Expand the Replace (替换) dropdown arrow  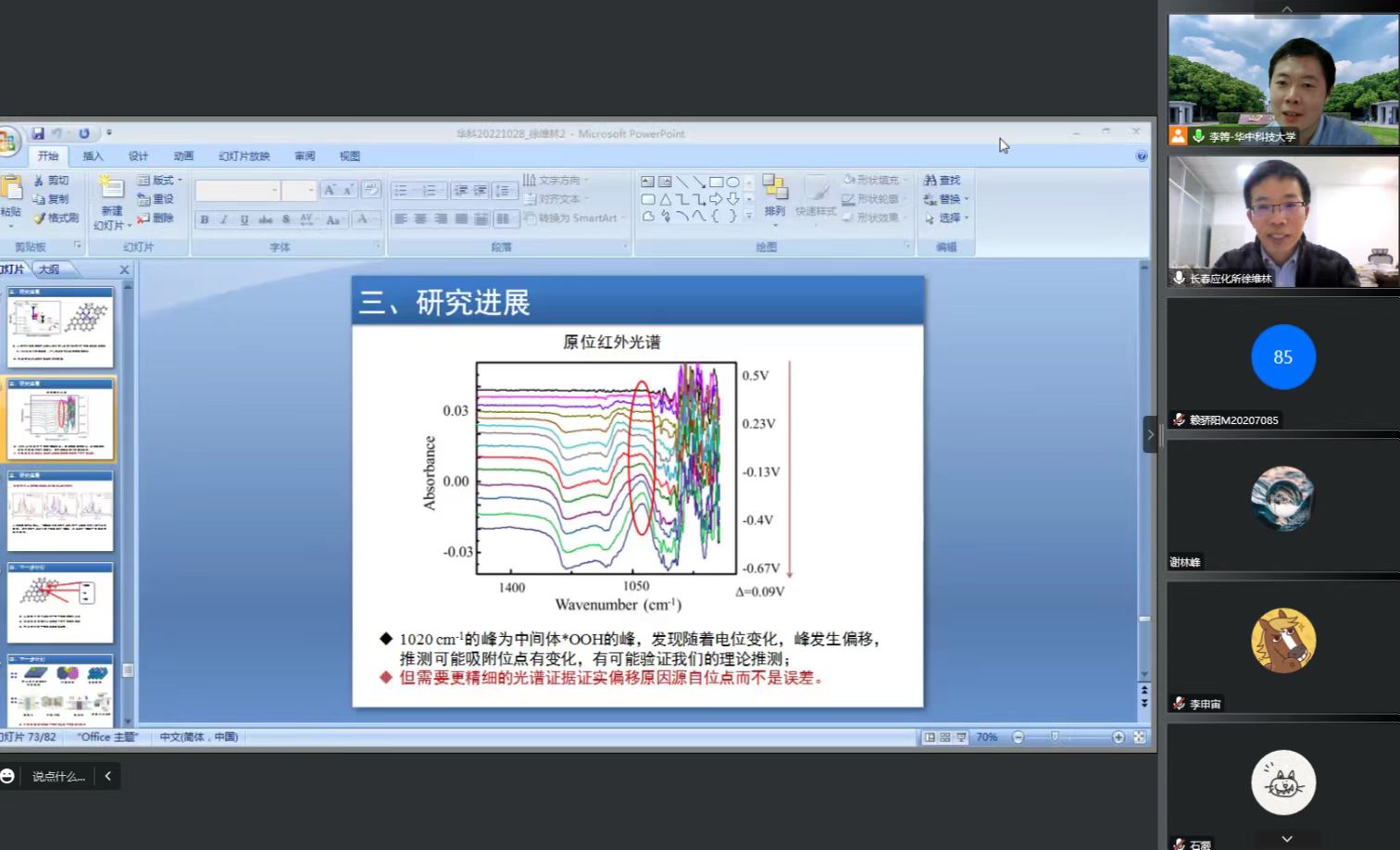[x=966, y=199]
